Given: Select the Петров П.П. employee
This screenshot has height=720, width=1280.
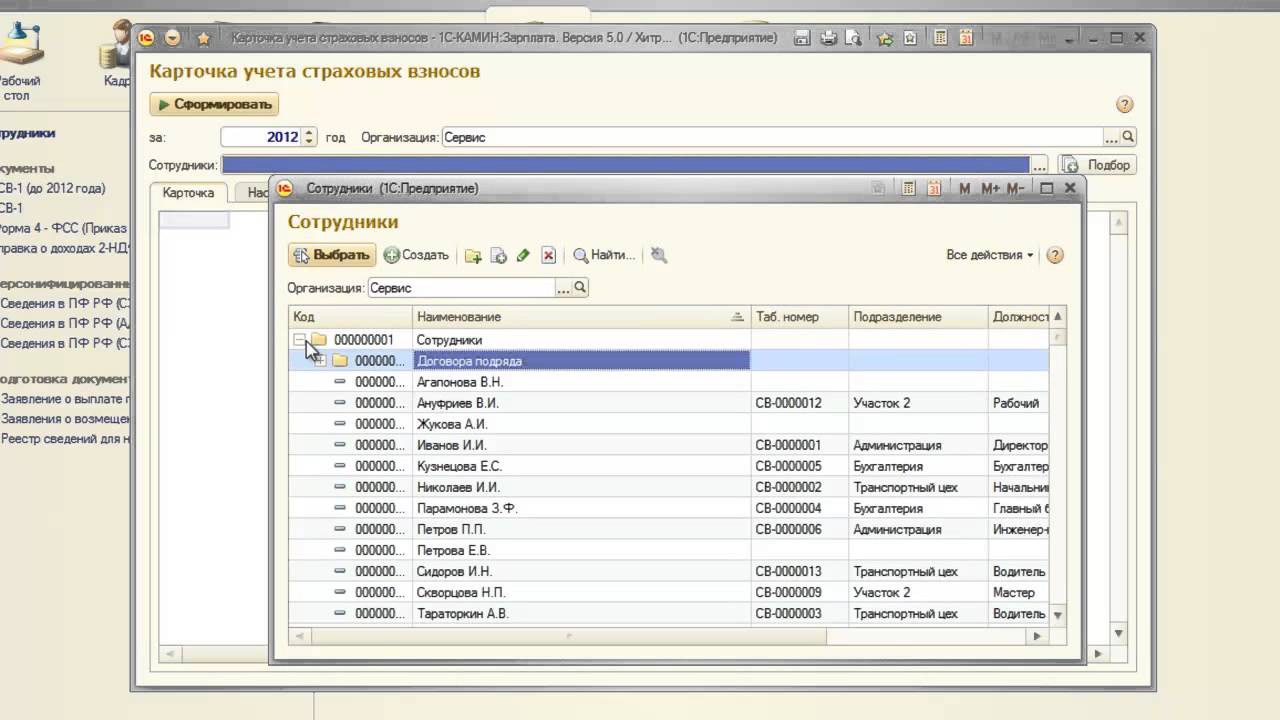Looking at the screenshot, I should coord(669,529).
